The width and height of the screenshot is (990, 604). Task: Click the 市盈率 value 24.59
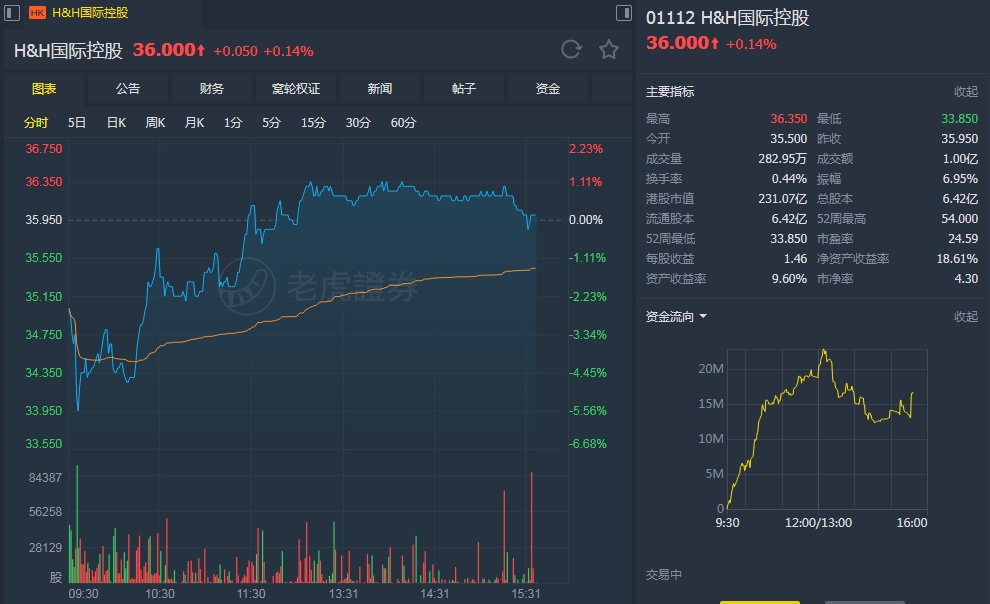click(x=963, y=239)
